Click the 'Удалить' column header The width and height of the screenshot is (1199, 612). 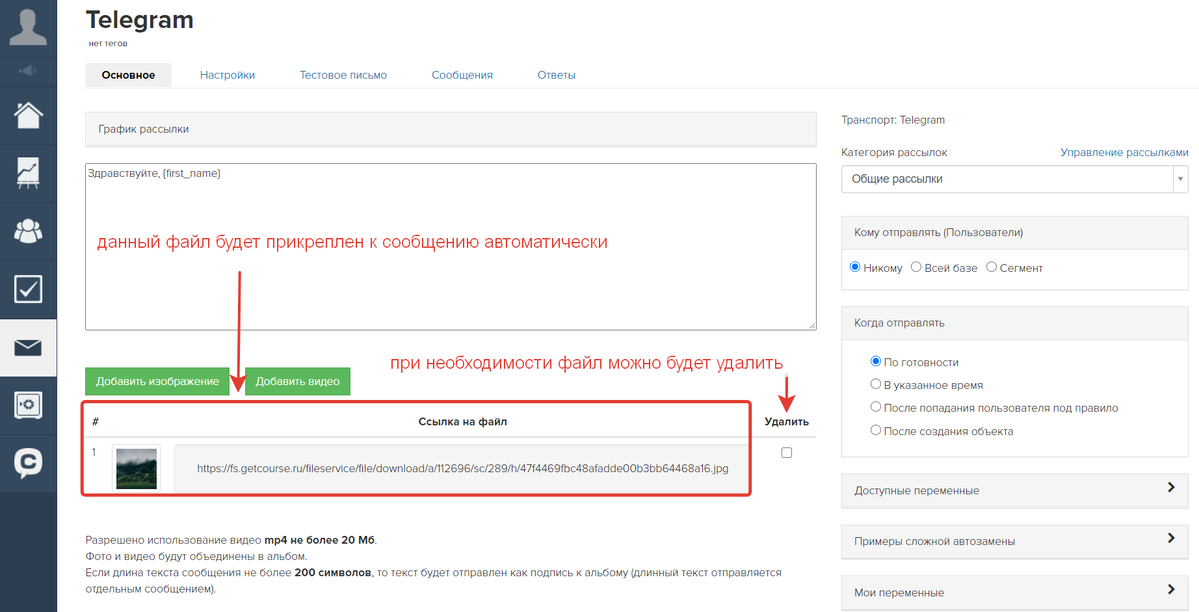tap(786, 422)
